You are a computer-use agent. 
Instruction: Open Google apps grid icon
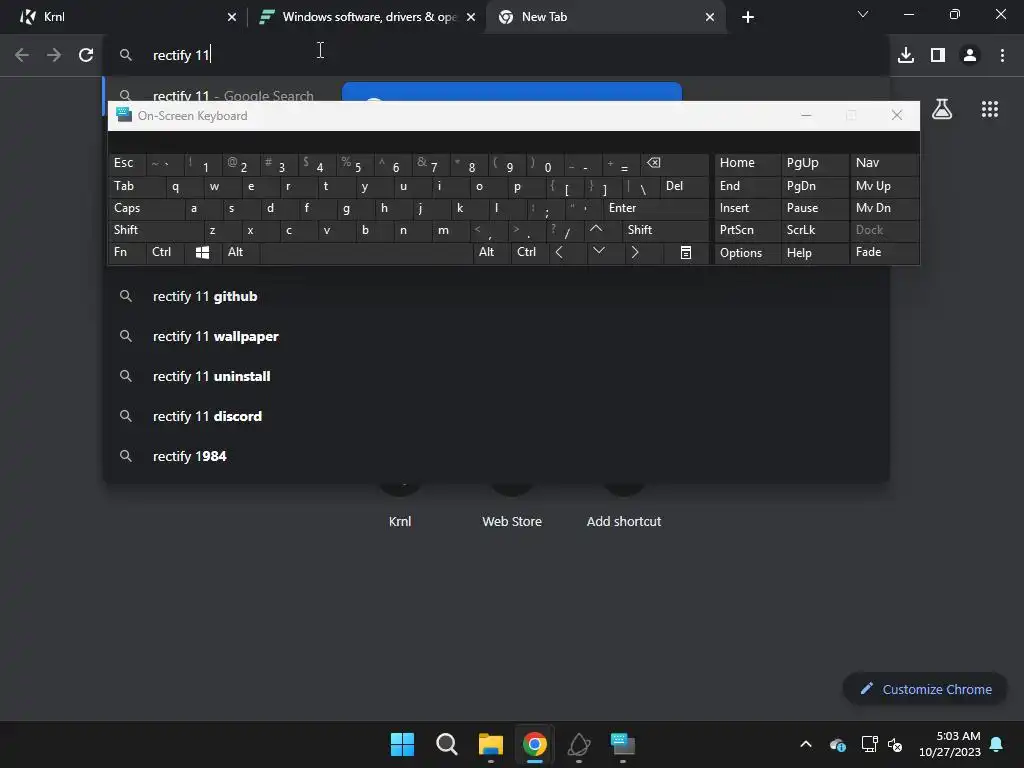[x=990, y=109]
